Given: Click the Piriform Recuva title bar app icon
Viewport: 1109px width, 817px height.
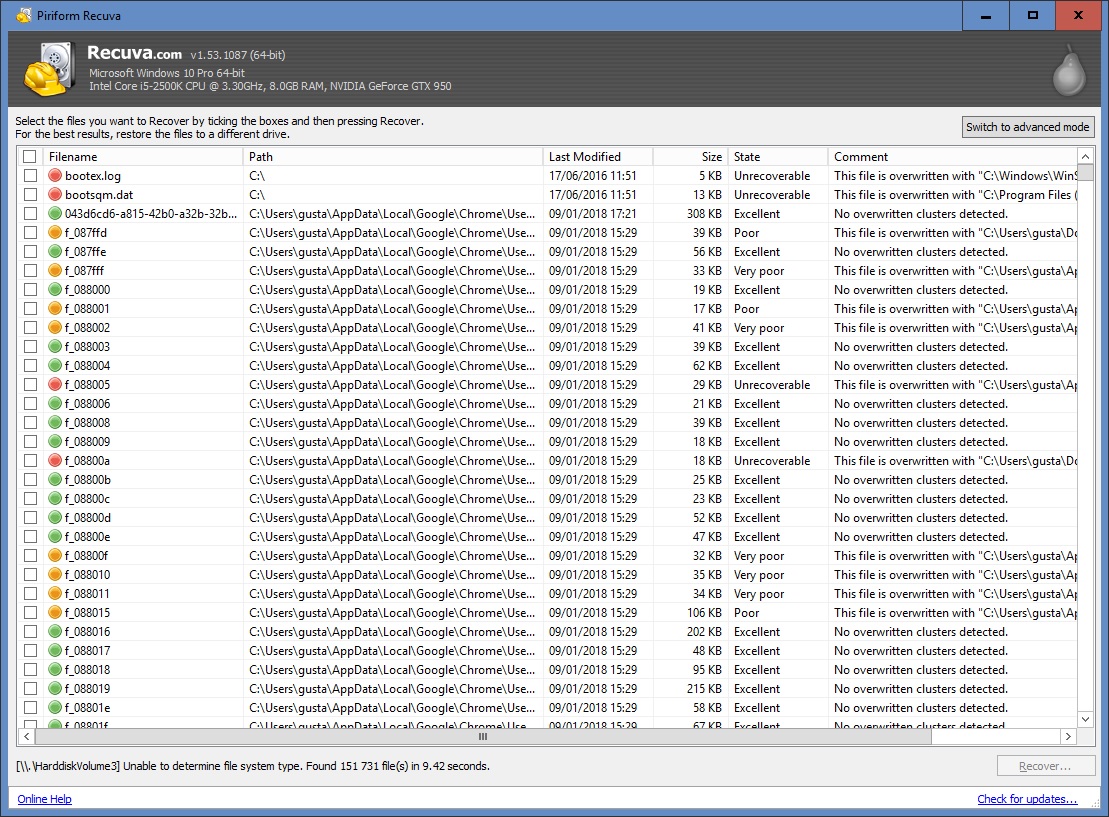Looking at the screenshot, I should tap(23, 15).
